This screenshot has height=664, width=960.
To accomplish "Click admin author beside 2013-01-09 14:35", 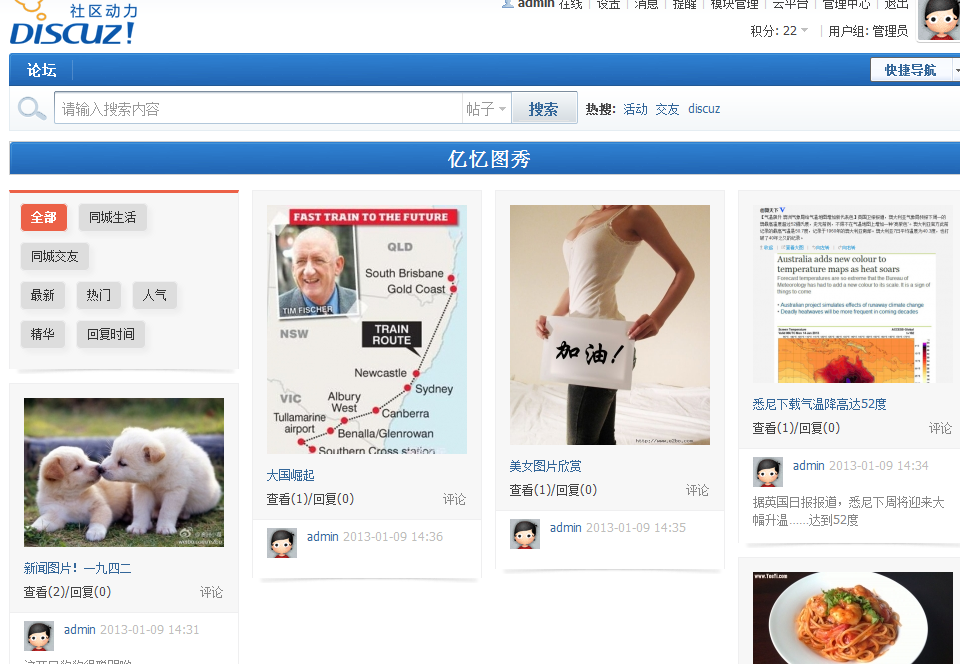I will [x=566, y=528].
